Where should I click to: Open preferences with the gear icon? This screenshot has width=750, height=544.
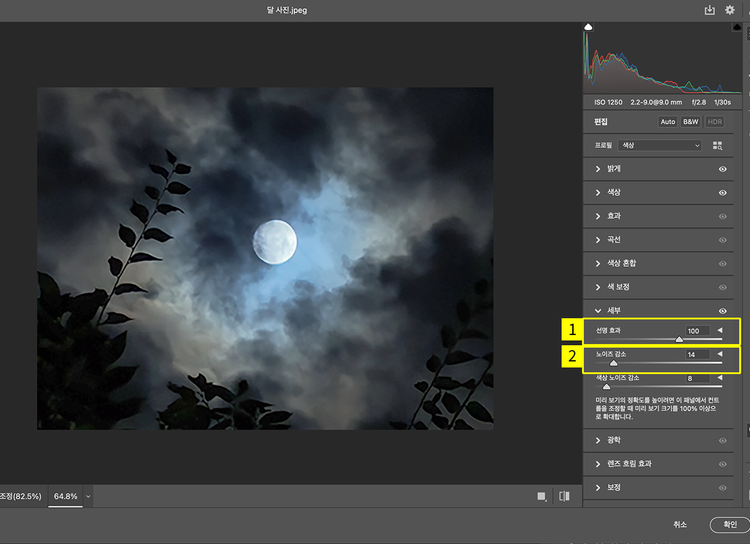click(730, 10)
